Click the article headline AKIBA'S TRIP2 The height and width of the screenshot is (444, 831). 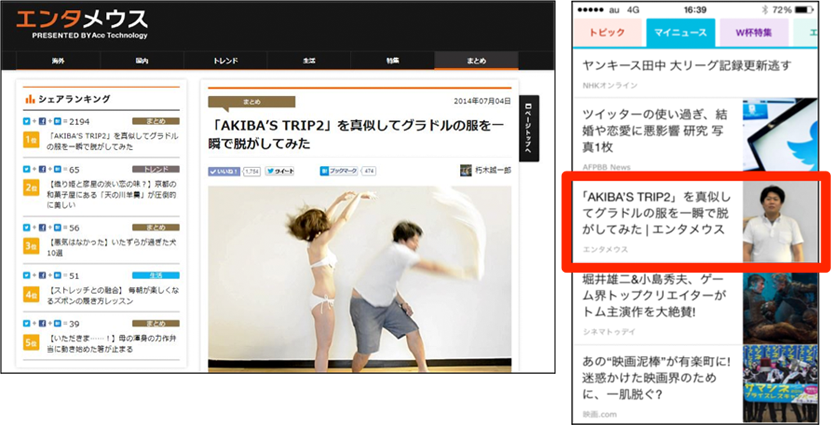pyautogui.click(x=355, y=135)
